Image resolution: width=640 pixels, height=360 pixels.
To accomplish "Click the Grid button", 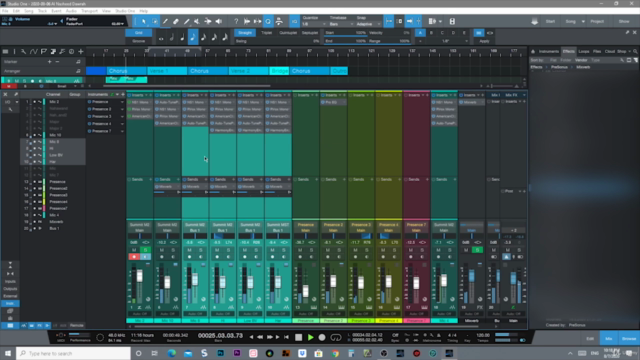I will (139, 33).
